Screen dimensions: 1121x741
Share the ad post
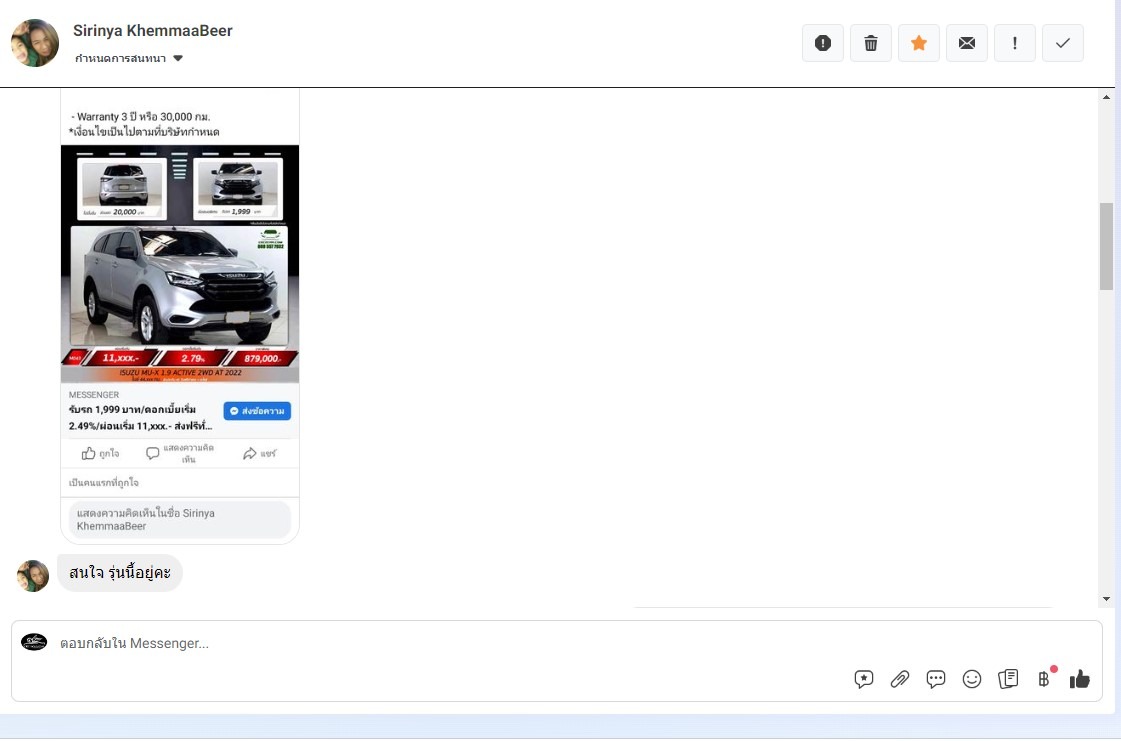259,453
